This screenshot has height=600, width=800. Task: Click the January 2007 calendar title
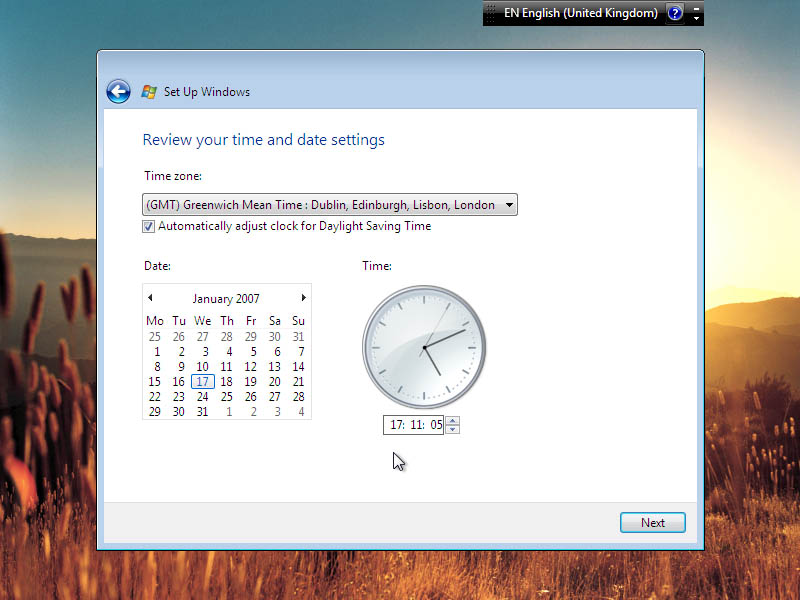point(226,298)
